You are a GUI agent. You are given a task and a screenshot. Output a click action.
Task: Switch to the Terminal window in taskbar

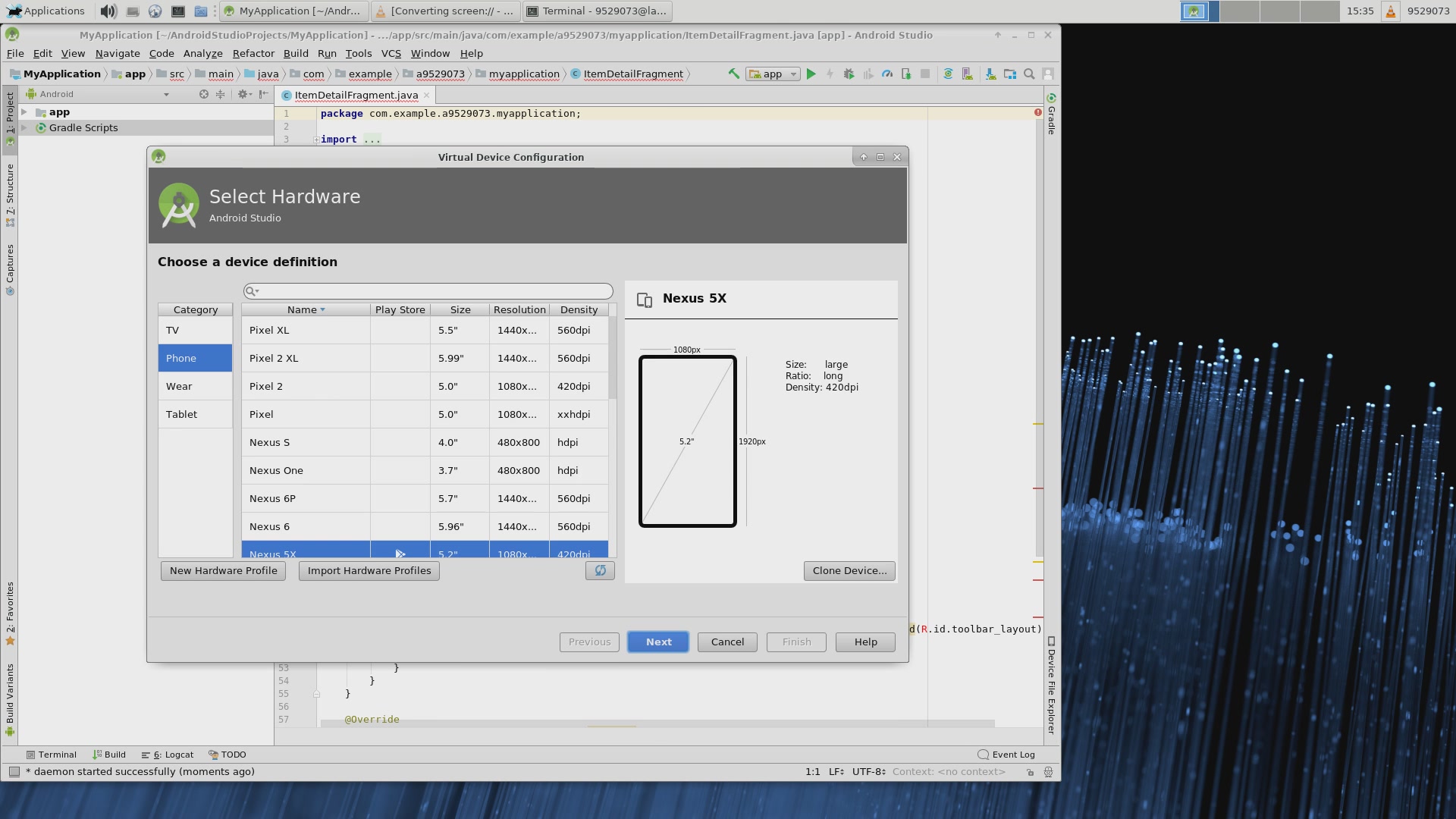[598, 11]
